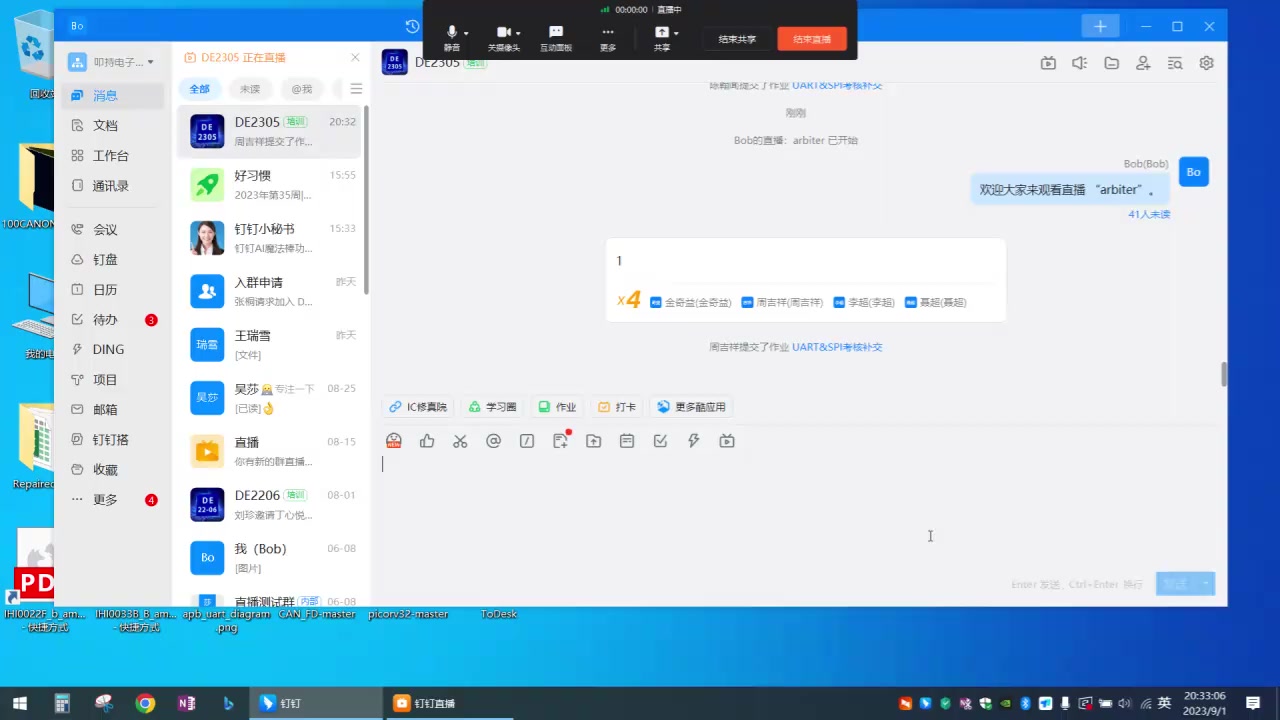The image size is (1280, 720).
Task: Click End Sharing (结束共享) button
Action: click(x=737, y=39)
